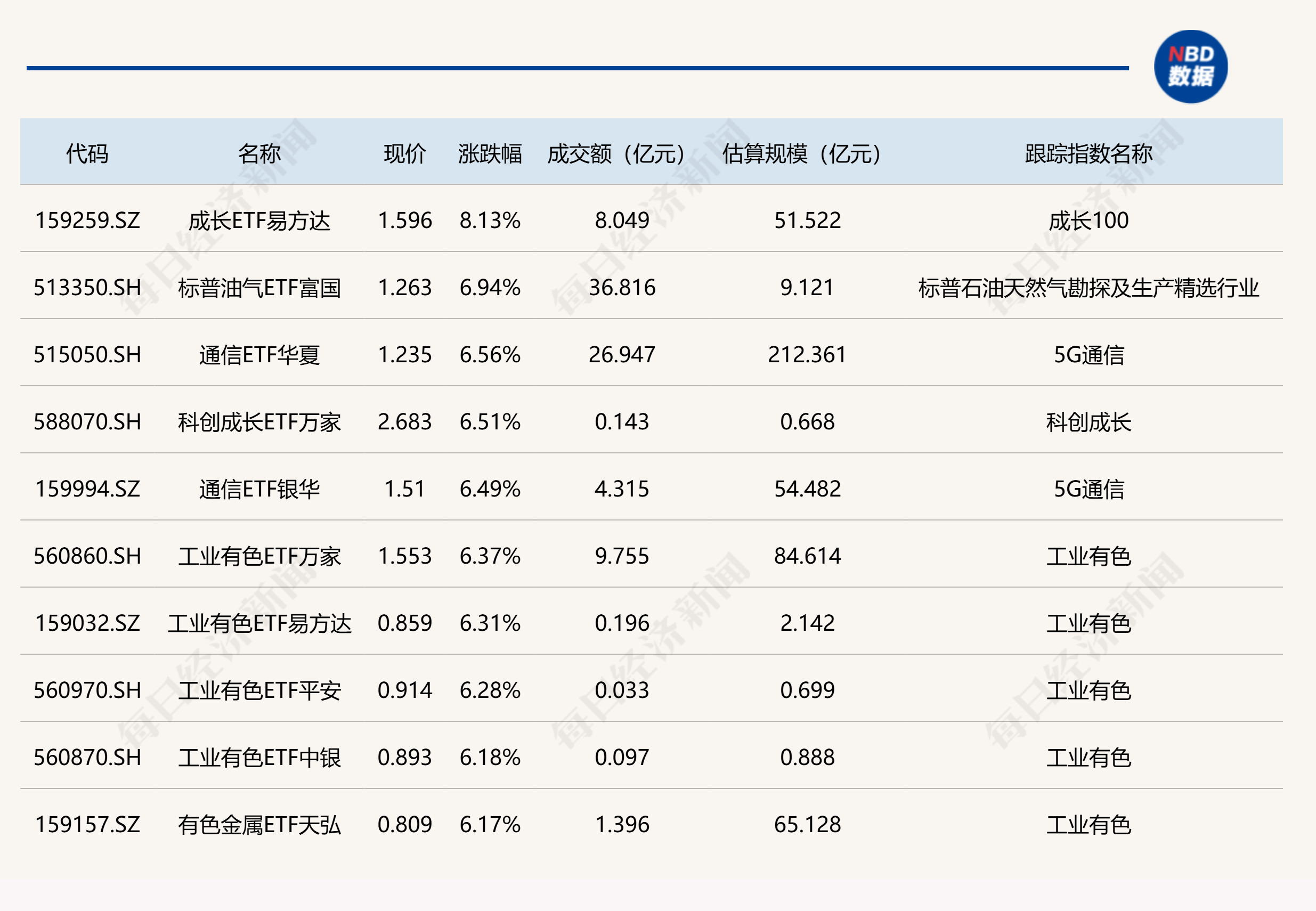Viewport: 1316px width, 911px height.
Task: Click the turnover value 26.947
Action: point(622,355)
